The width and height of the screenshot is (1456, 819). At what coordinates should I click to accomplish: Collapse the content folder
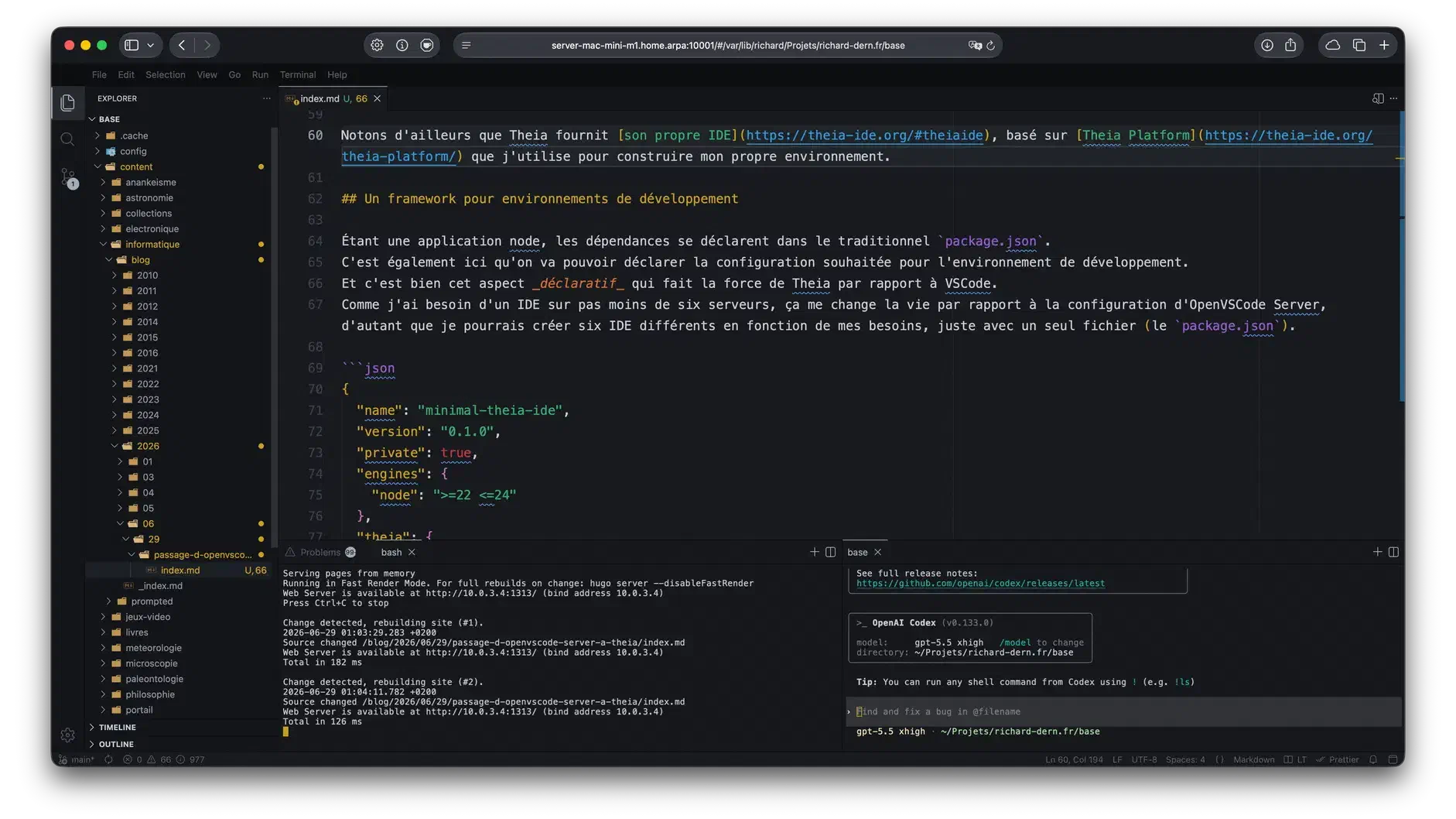point(135,166)
